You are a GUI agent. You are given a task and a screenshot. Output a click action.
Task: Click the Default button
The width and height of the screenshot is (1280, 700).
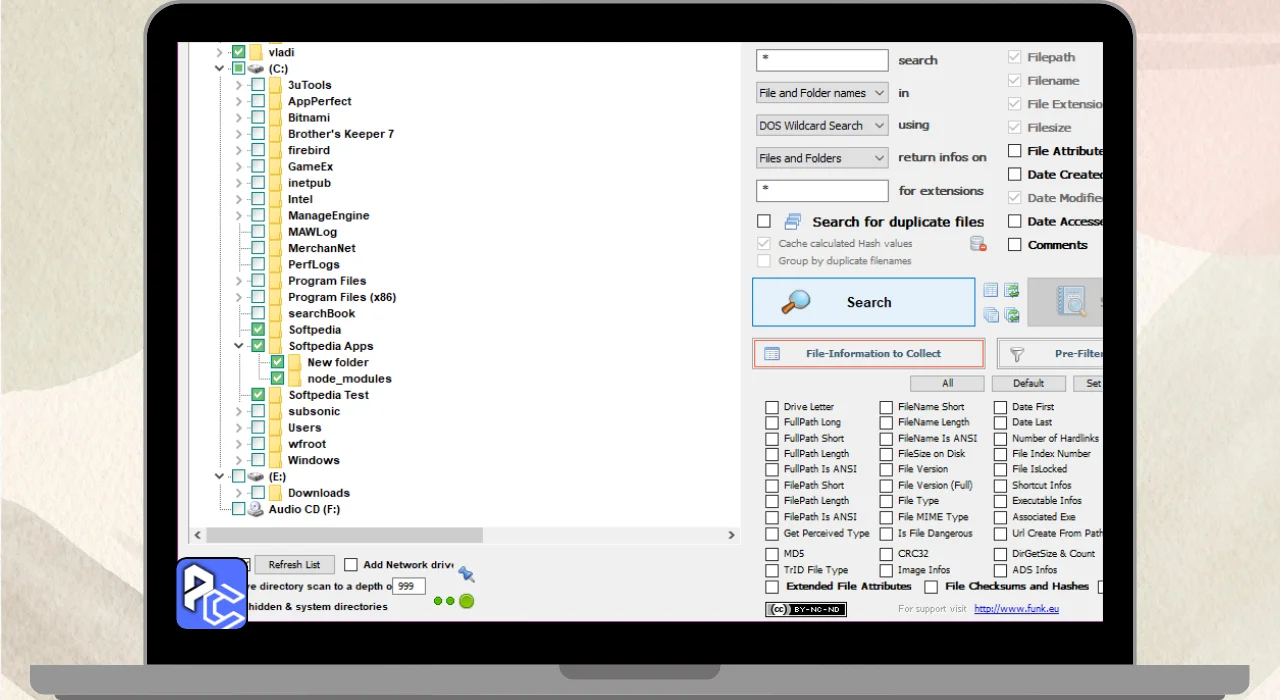pyautogui.click(x=1028, y=383)
